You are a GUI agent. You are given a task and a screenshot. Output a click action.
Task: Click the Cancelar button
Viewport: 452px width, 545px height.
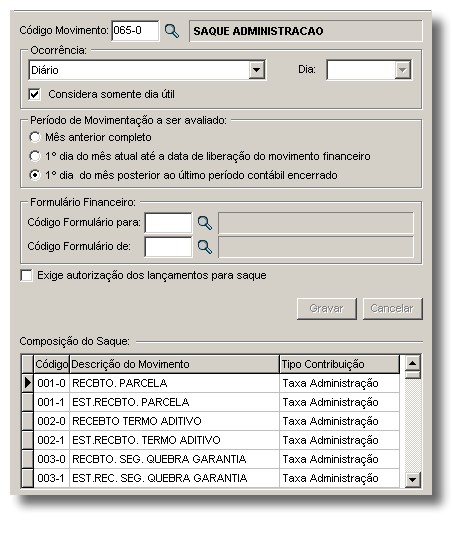pyautogui.click(x=393, y=309)
